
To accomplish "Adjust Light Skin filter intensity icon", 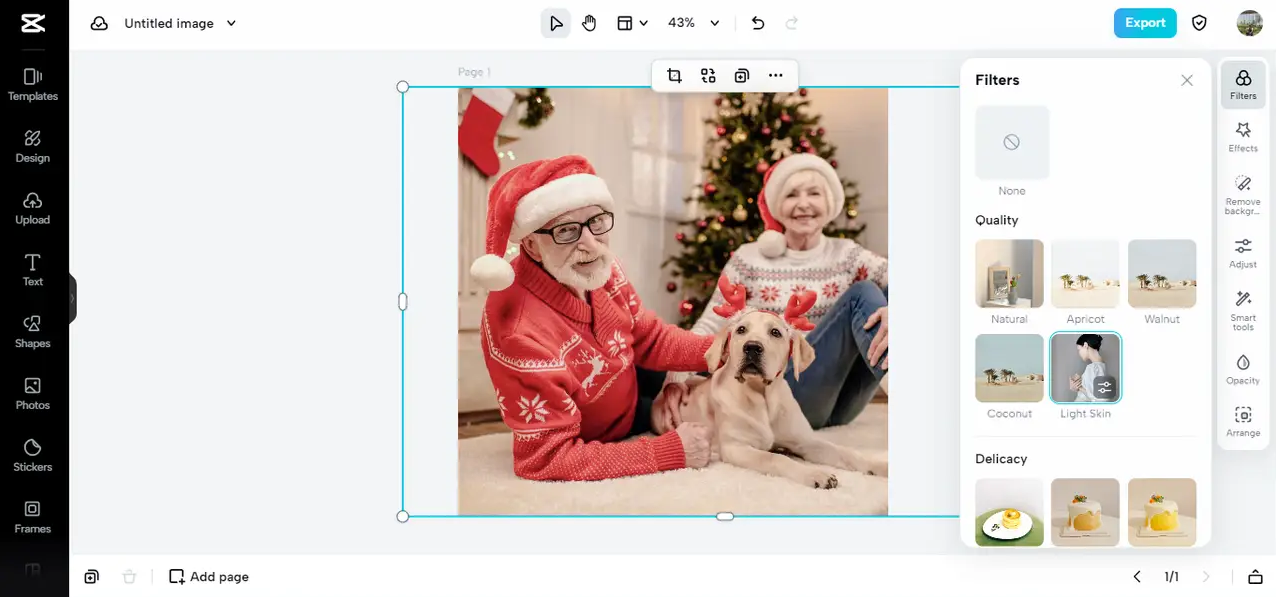I will (1104, 387).
